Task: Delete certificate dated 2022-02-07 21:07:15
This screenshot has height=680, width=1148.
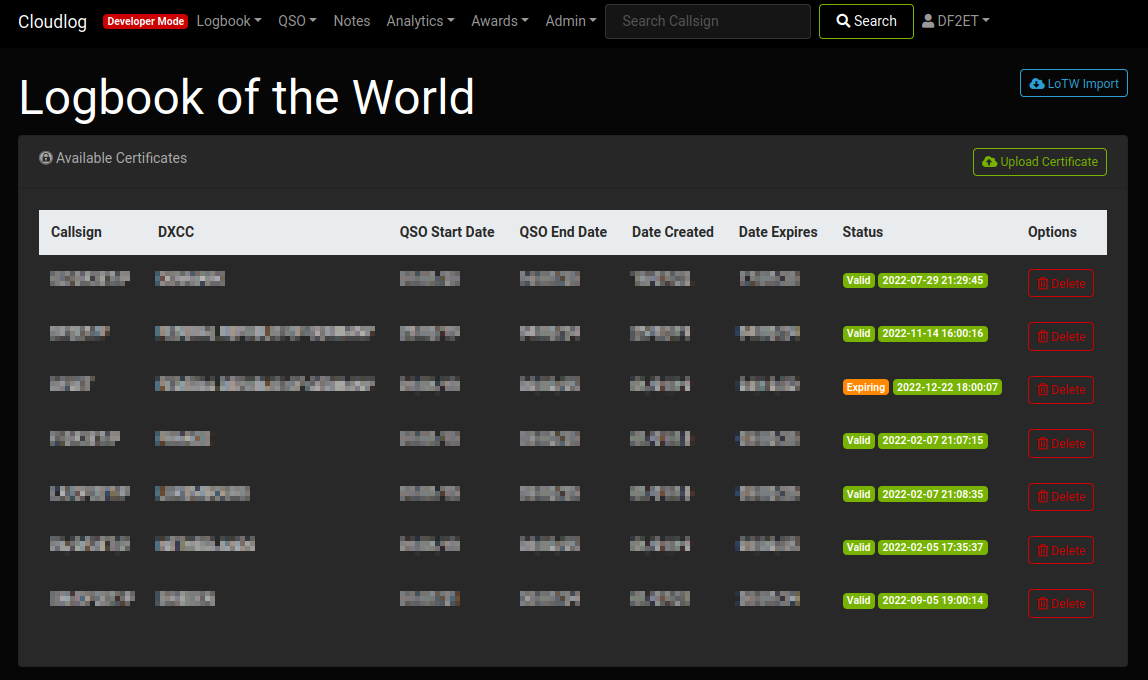Action: [x=1061, y=444]
